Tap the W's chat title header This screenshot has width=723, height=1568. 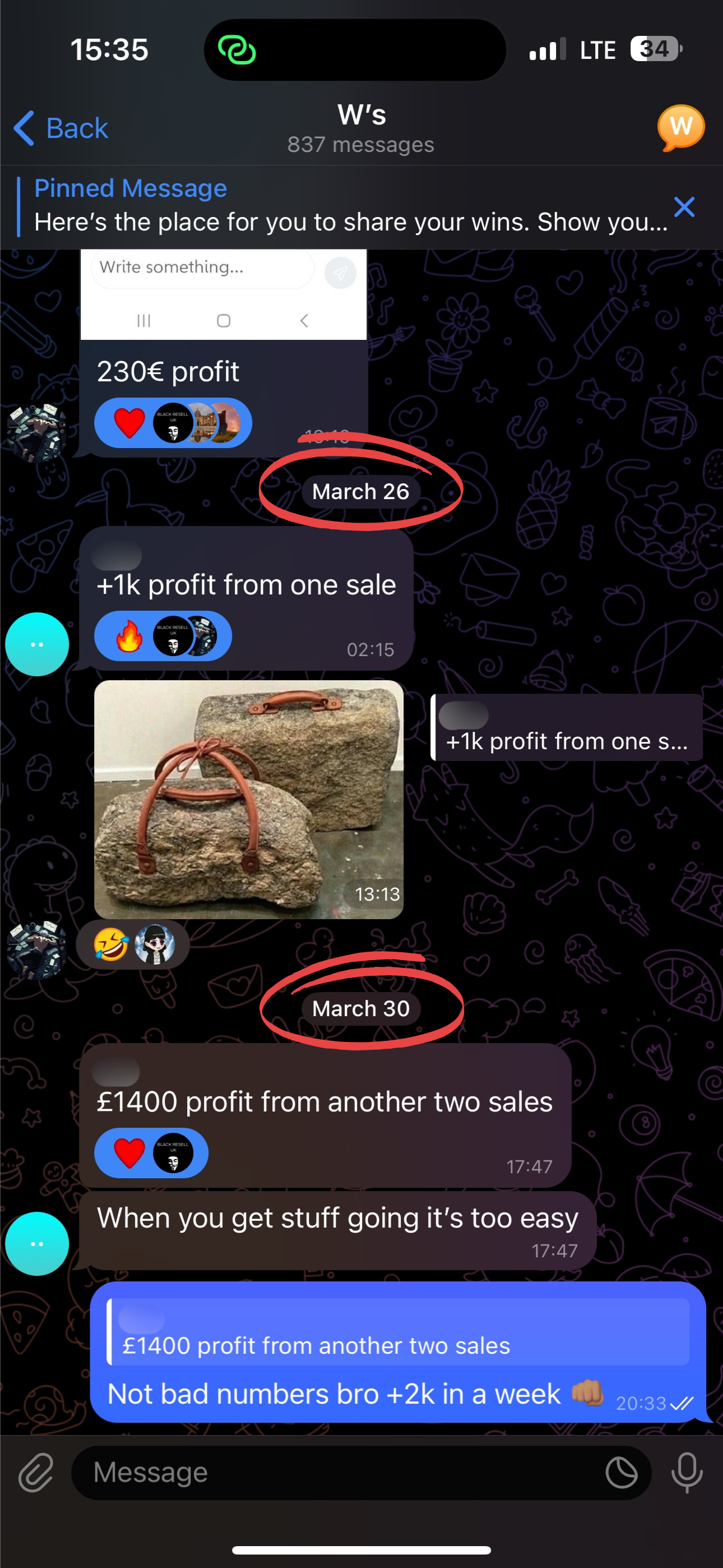coord(361,128)
